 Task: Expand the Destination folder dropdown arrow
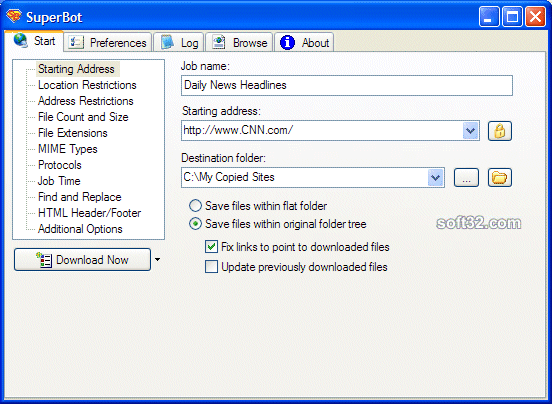(x=435, y=177)
